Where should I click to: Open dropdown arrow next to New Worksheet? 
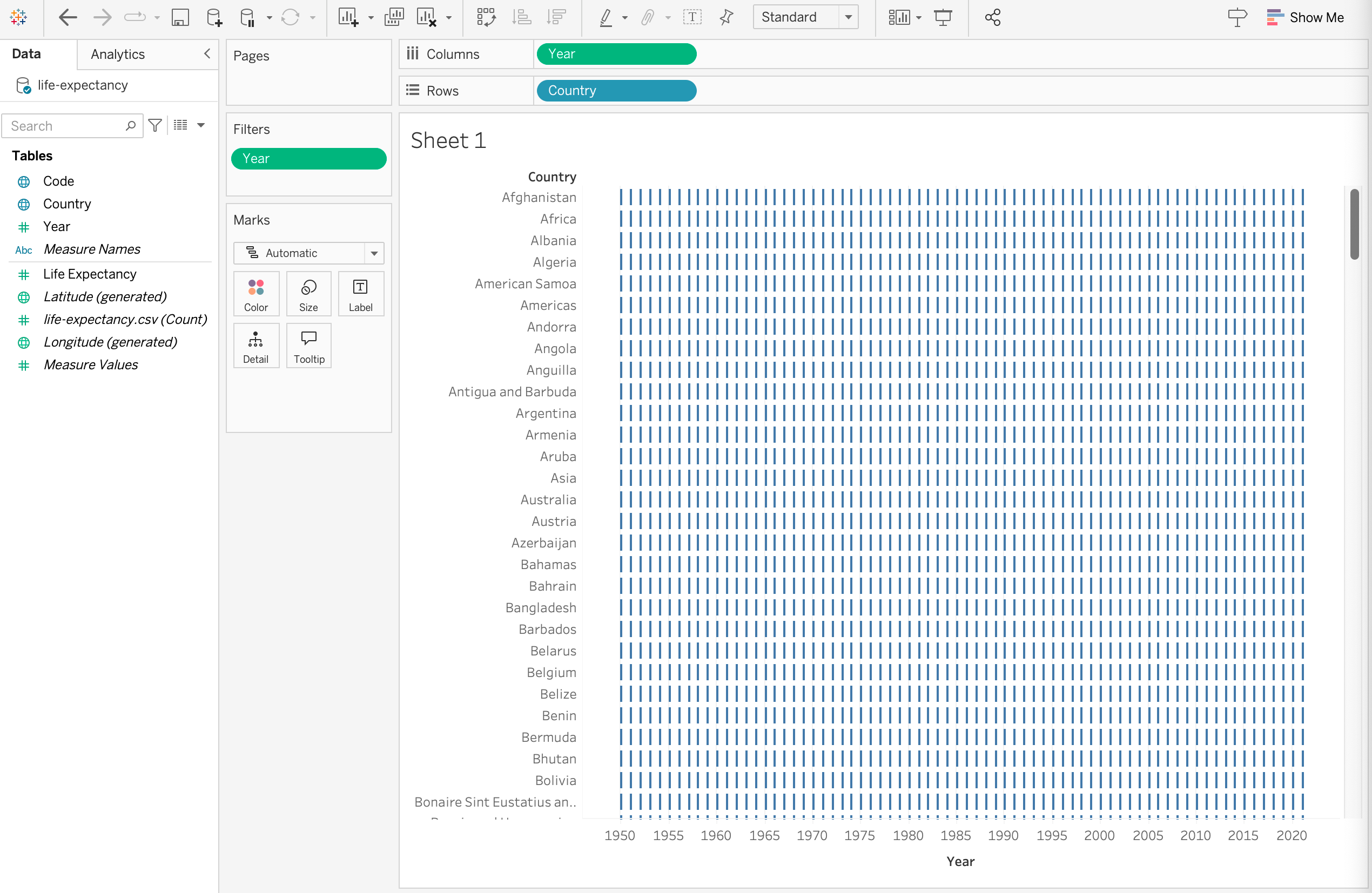[371, 18]
